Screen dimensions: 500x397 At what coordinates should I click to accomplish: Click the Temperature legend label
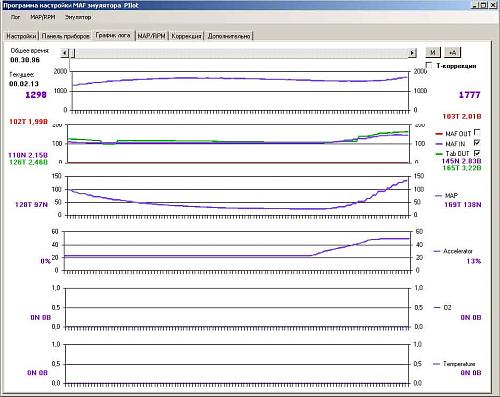(459, 364)
